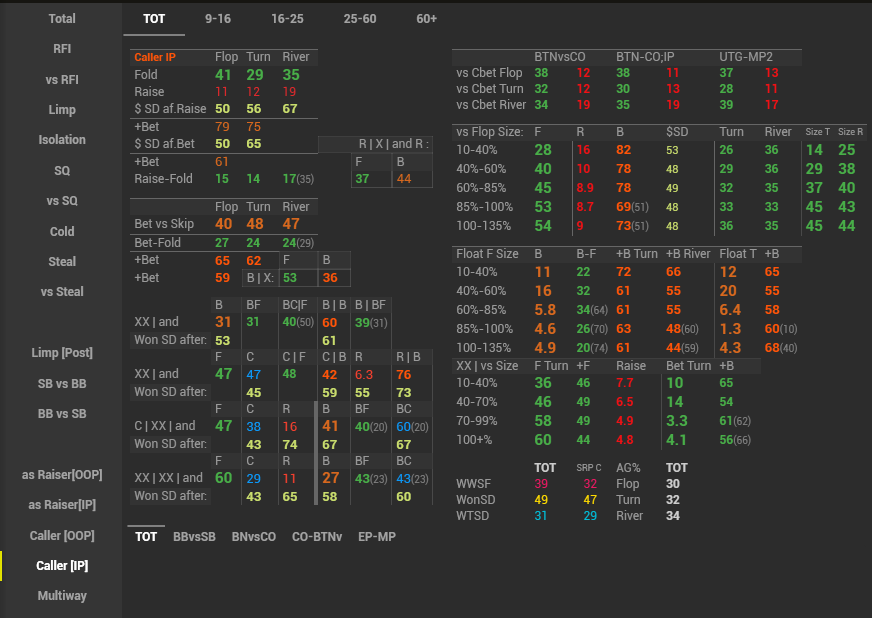Switch to the 25-60 tab
The height and width of the screenshot is (618, 872).
coord(360,18)
